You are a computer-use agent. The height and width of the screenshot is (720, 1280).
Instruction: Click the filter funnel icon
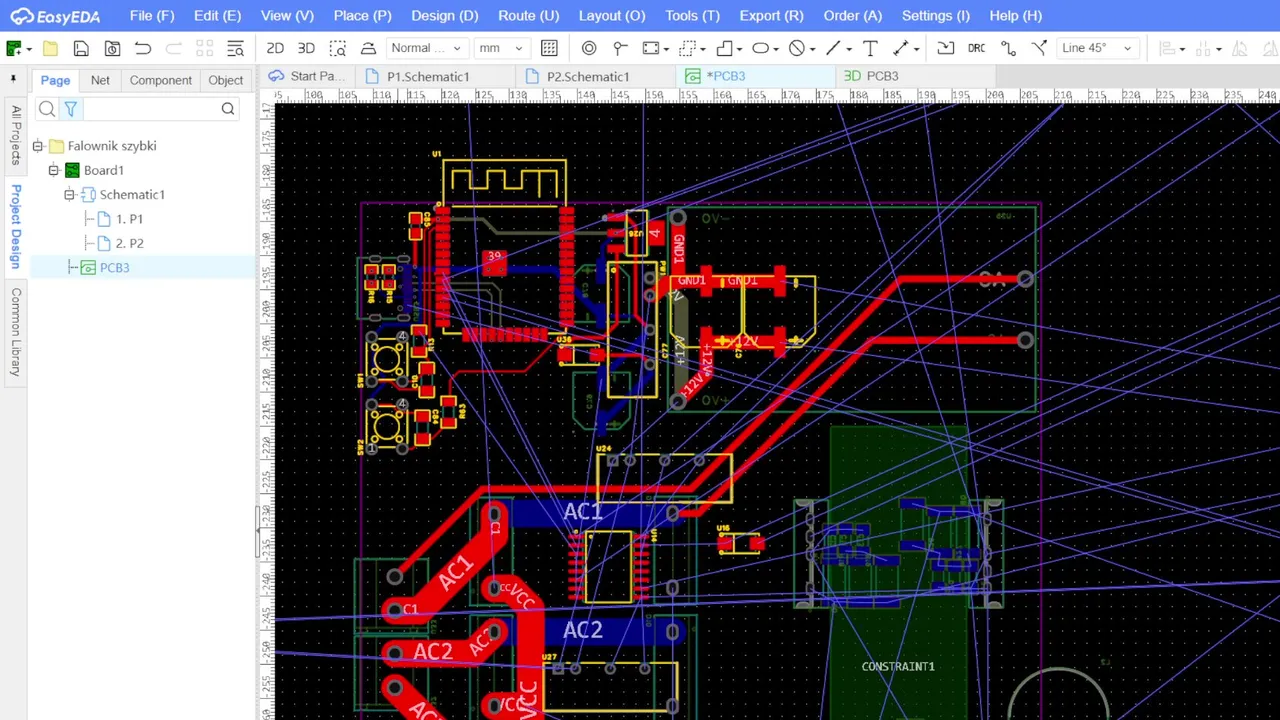click(71, 109)
